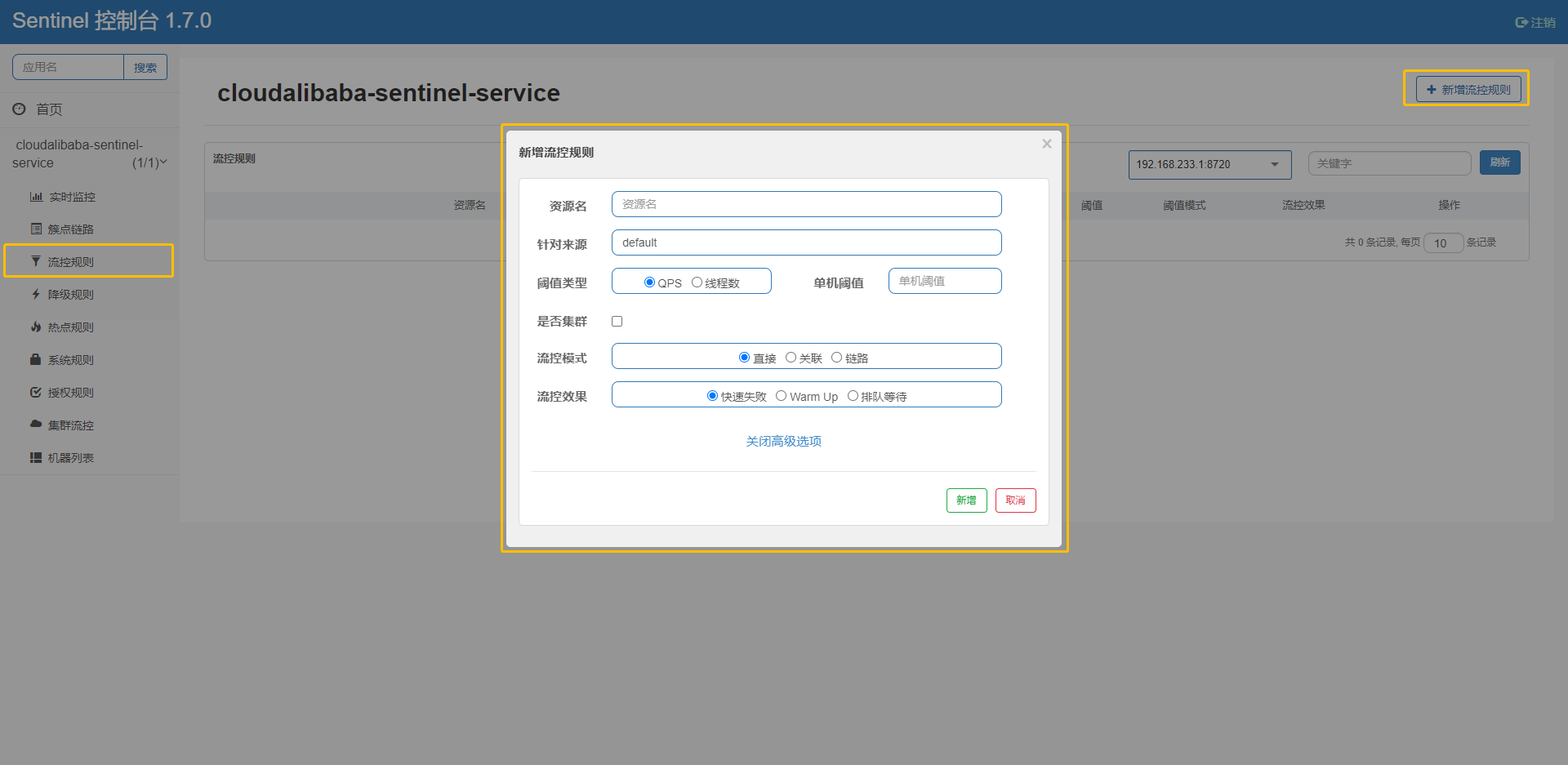The image size is (1568, 765).
Task: Click the red 取消 button
Action: [1015, 500]
